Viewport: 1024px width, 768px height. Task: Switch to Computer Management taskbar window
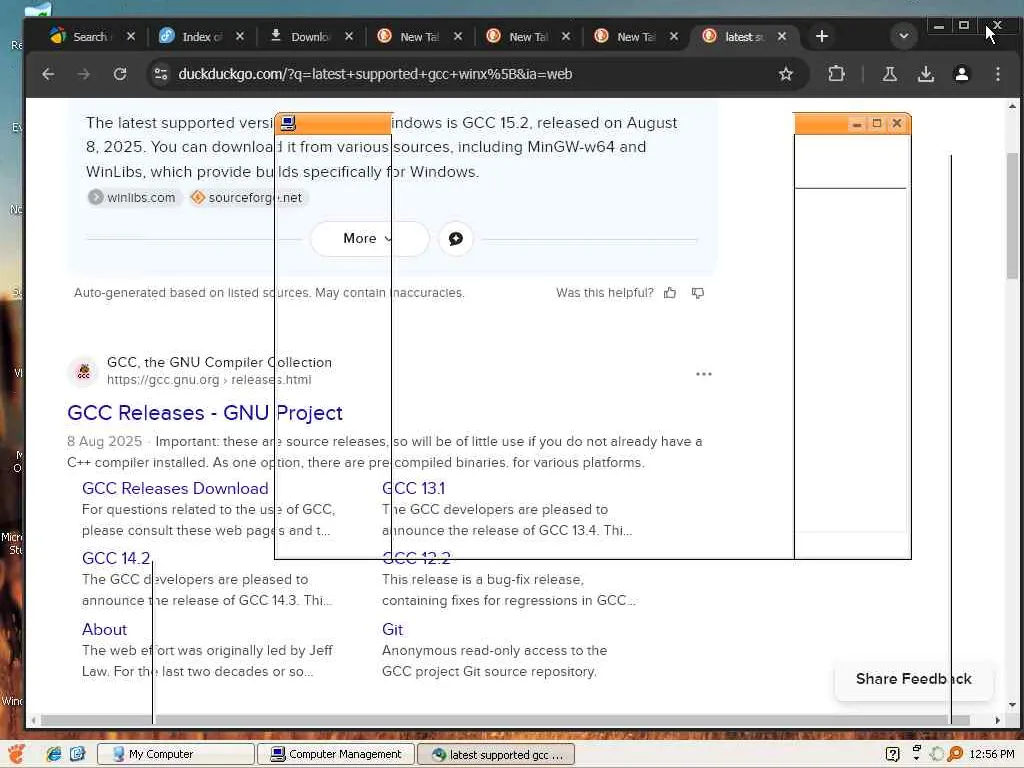pyautogui.click(x=336, y=754)
